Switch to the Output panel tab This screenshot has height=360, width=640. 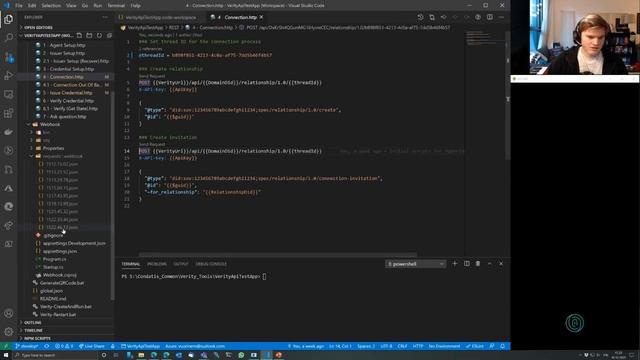tap(181, 264)
